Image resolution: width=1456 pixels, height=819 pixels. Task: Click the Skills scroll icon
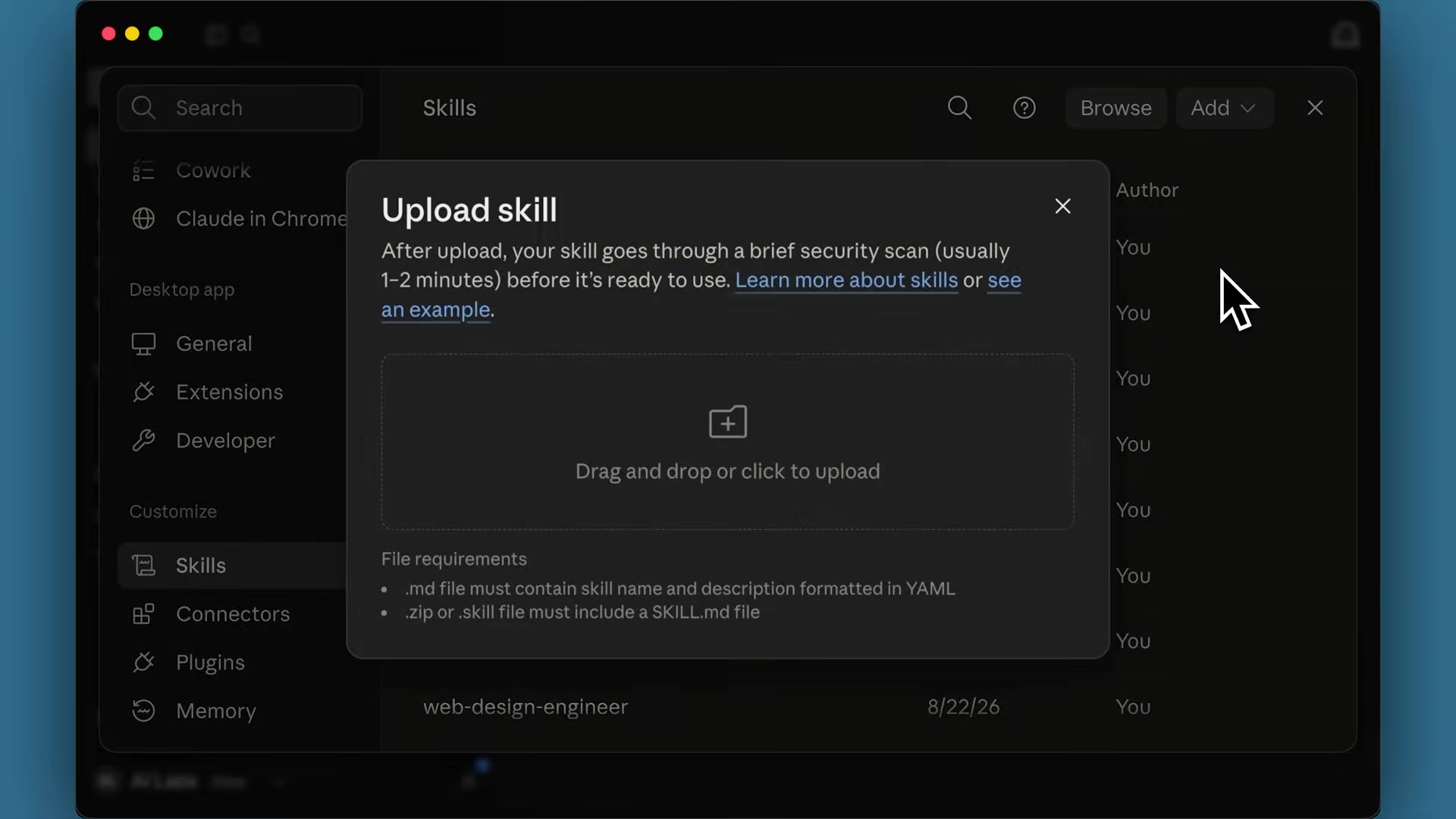[x=143, y=566]
